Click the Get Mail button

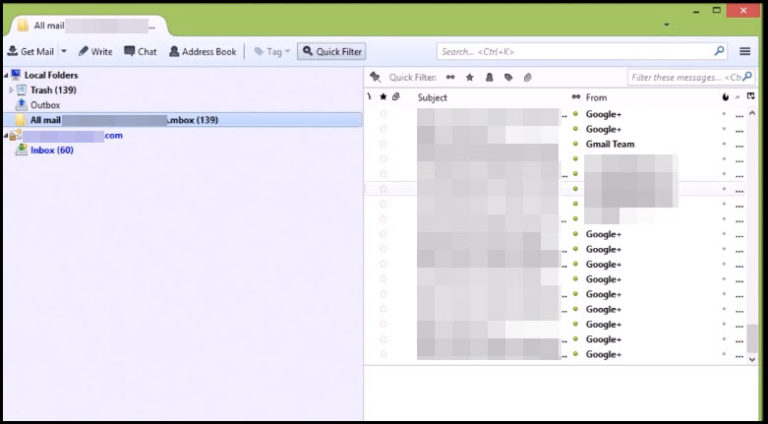[x=30, y=51]
